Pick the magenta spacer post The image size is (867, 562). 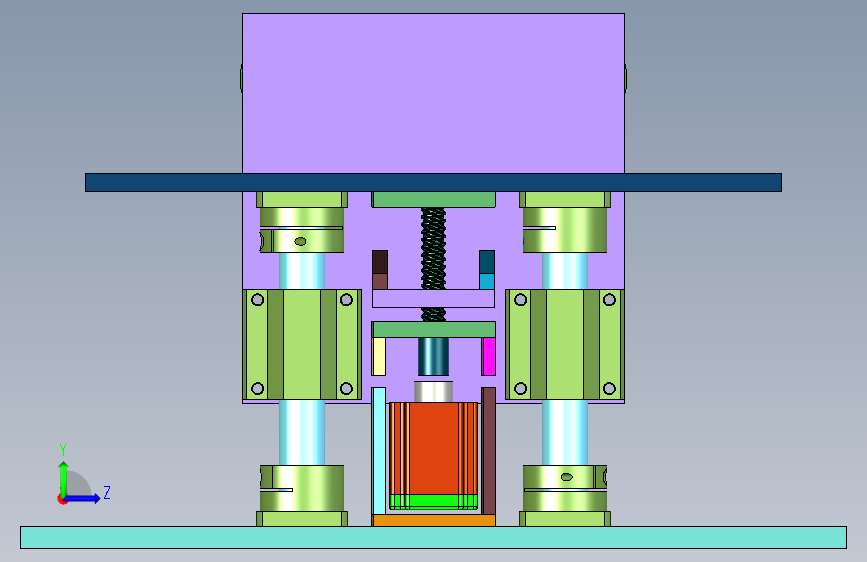(x=489, y=357)
